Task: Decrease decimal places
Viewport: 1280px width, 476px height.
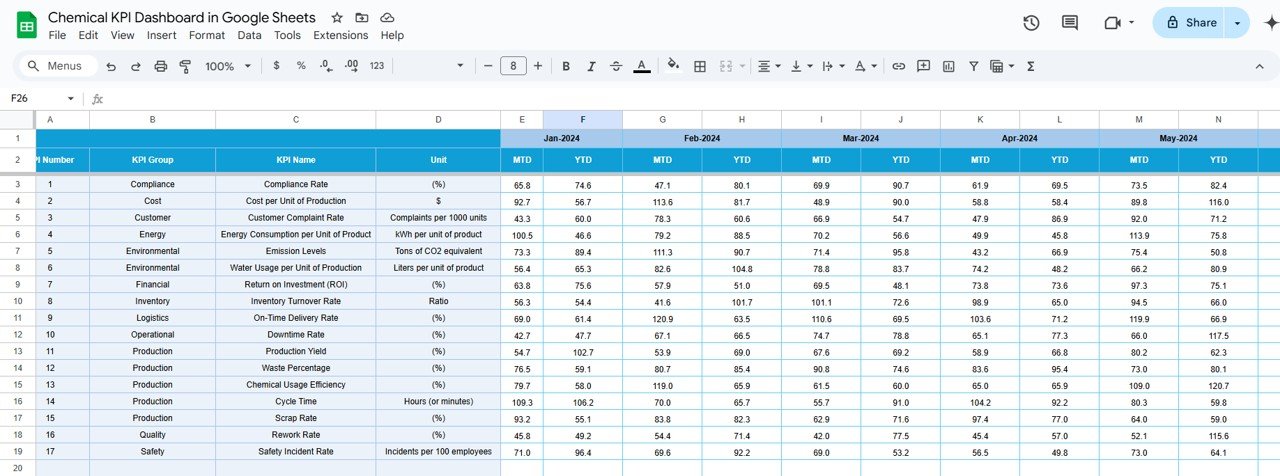Action: tap(326, 66)
